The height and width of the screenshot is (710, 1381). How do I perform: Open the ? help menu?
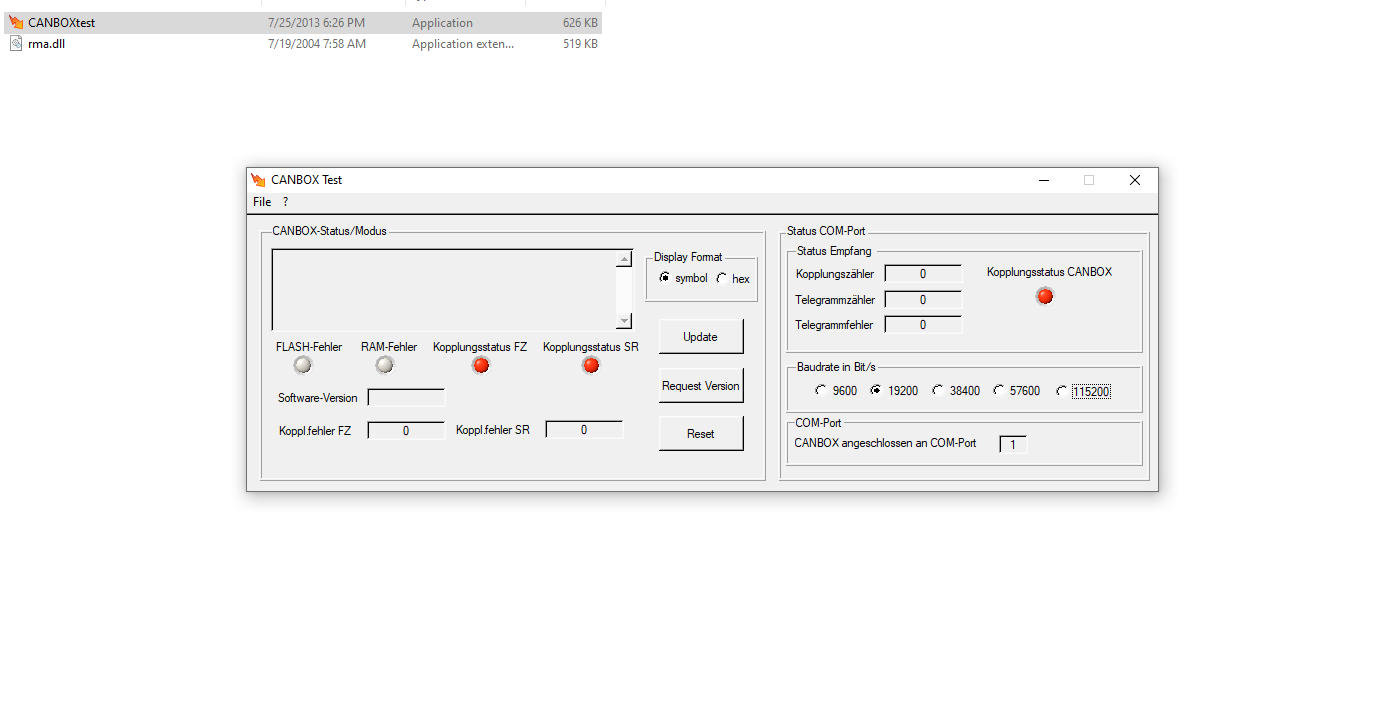284,201
